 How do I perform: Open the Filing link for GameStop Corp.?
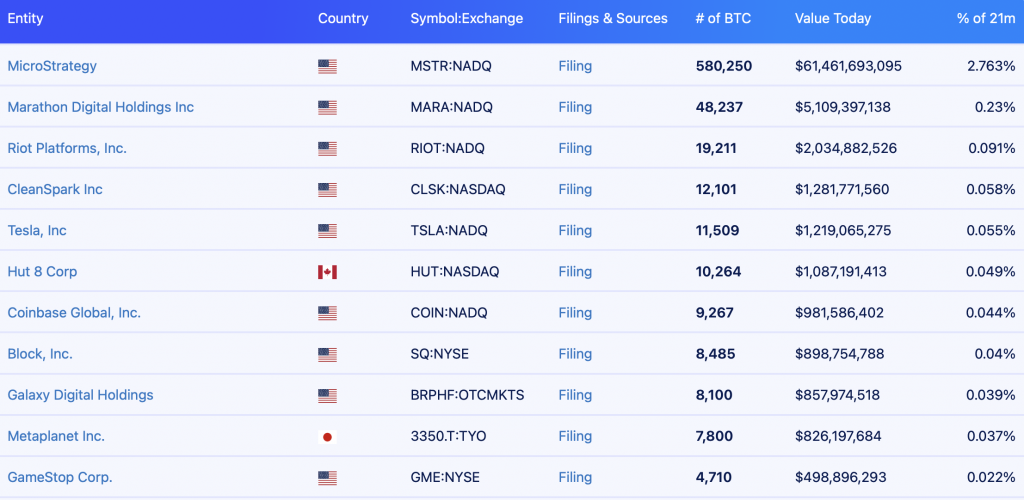575,477
